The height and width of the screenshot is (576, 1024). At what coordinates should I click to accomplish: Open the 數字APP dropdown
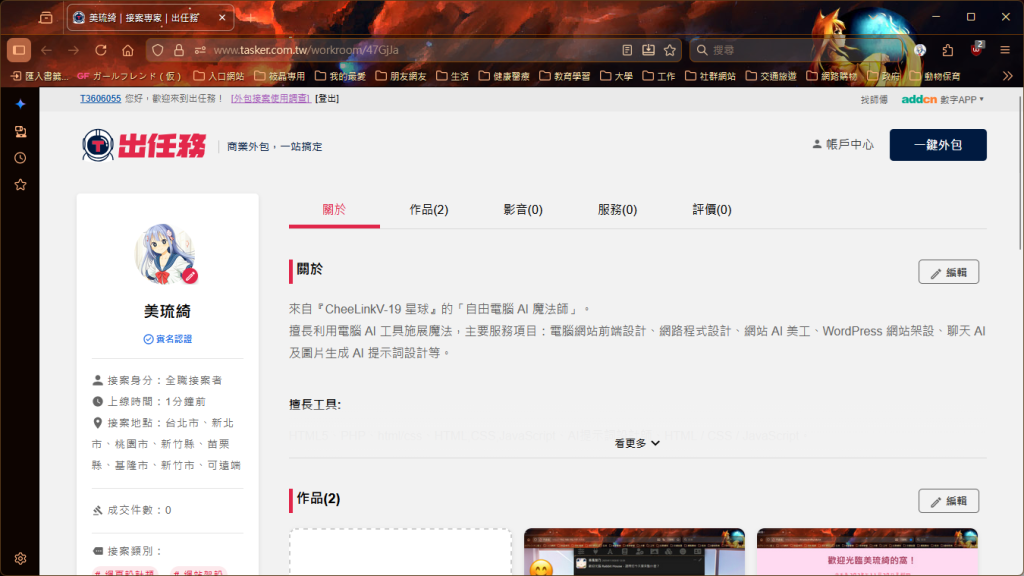943,99
